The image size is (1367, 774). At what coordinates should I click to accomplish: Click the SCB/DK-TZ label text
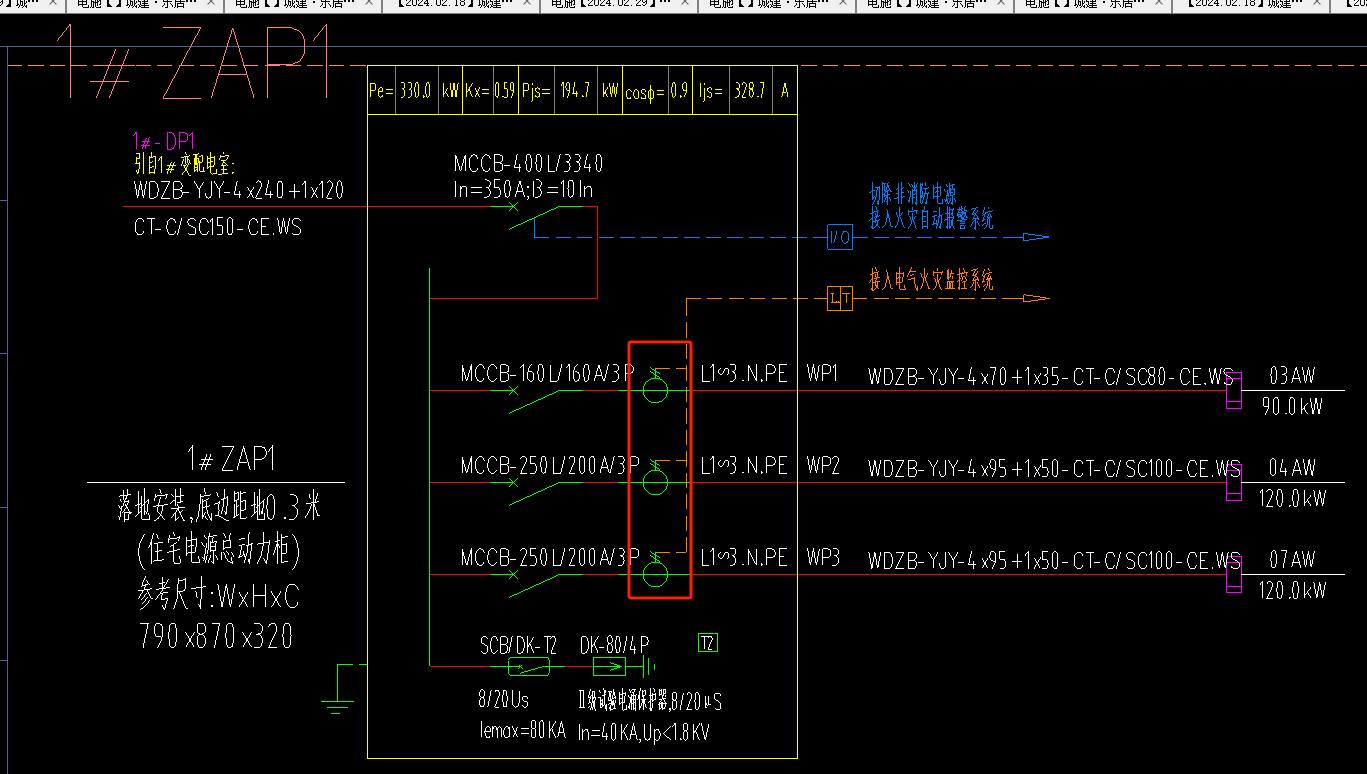coord(518,646)
